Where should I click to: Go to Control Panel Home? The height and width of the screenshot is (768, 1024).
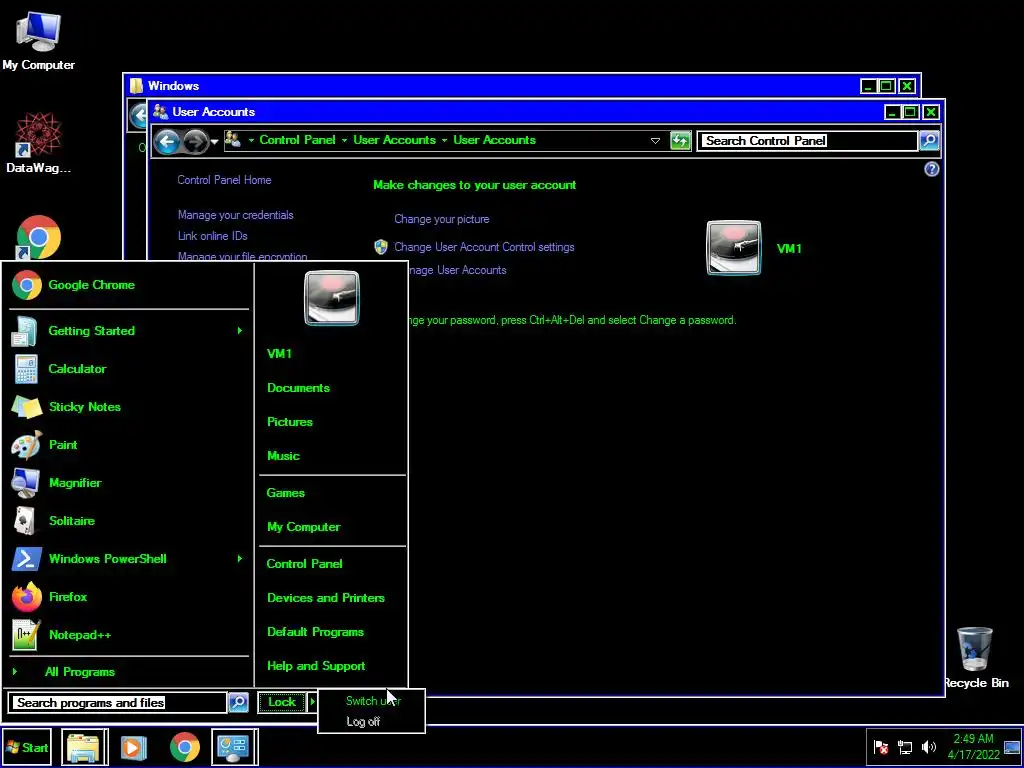coord(224,180)
